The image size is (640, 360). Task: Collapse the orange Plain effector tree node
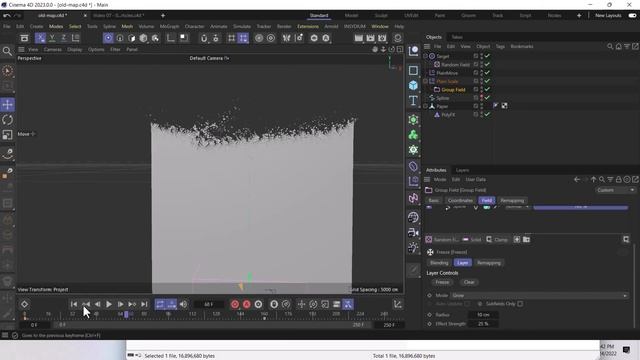425,81
